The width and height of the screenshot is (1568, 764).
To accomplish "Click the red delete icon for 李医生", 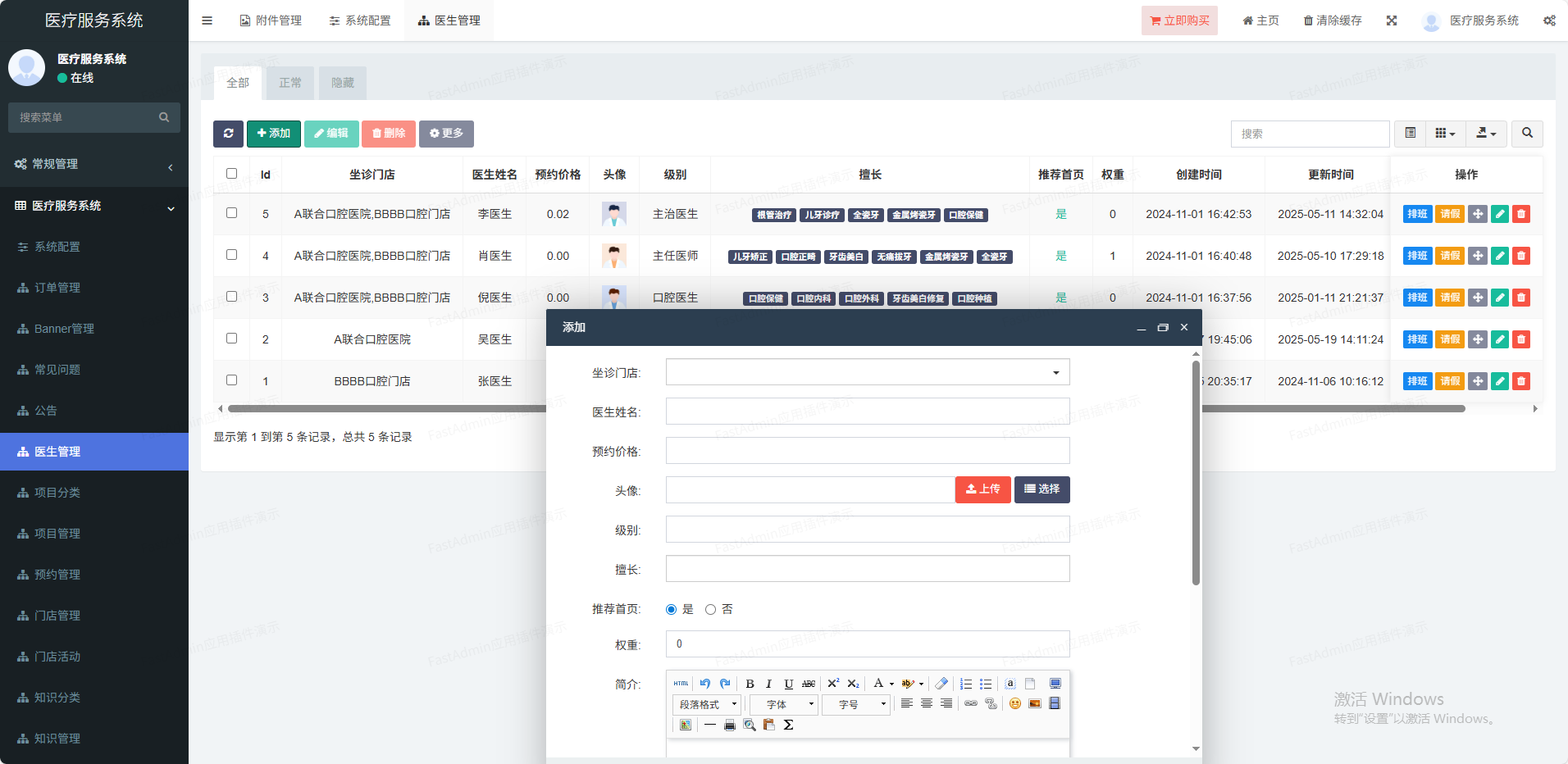I will click(1520, 214).
